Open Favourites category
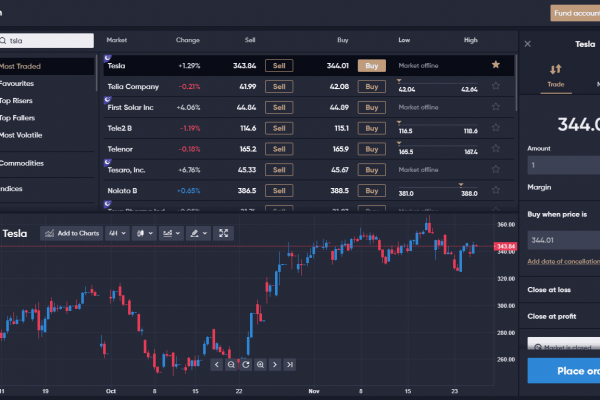The width and height of the screenshot is (600, 400). pyautogui.click(x=17, y=83)
